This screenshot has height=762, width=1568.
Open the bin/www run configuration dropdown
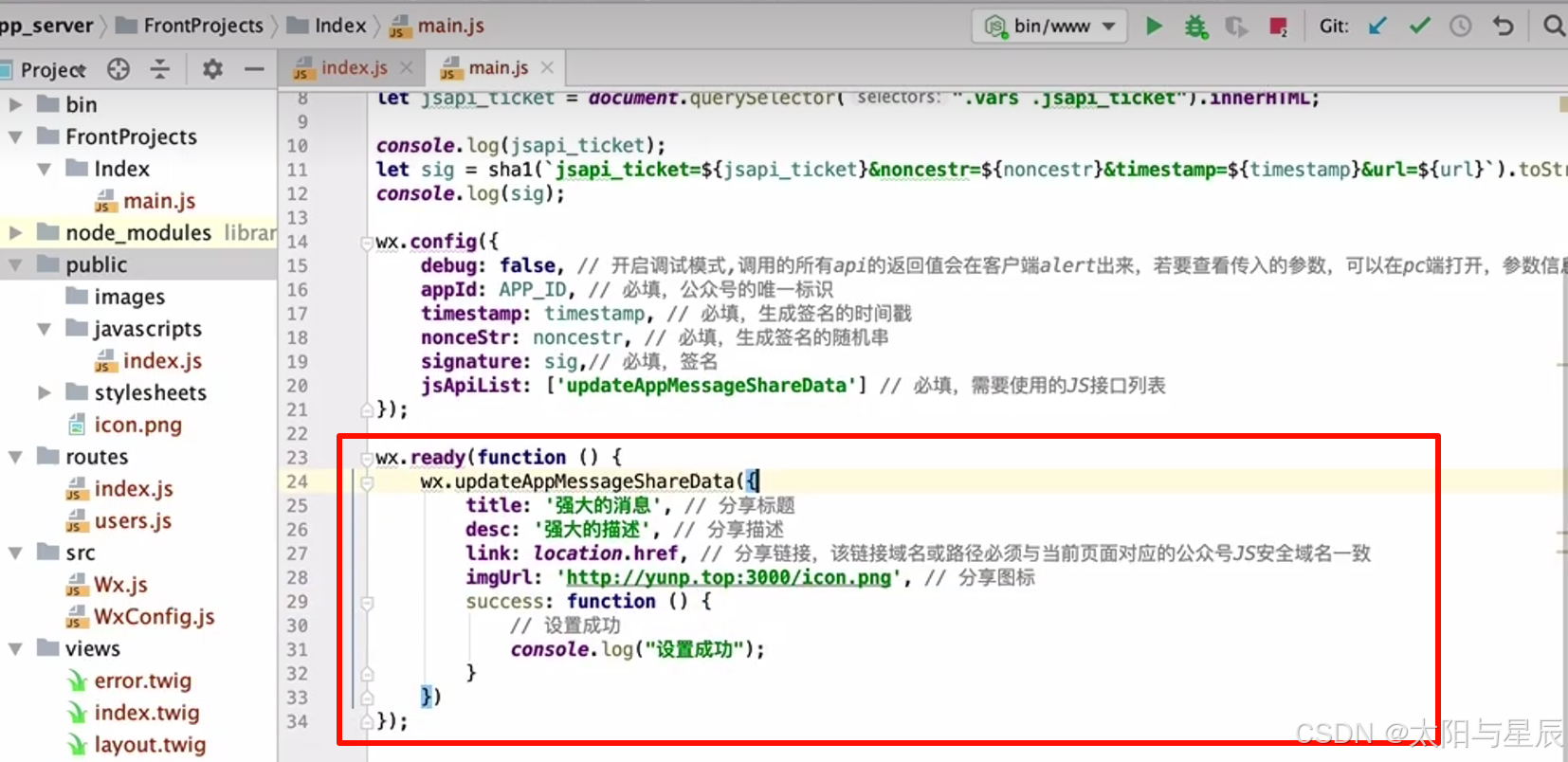[1049, 26]
